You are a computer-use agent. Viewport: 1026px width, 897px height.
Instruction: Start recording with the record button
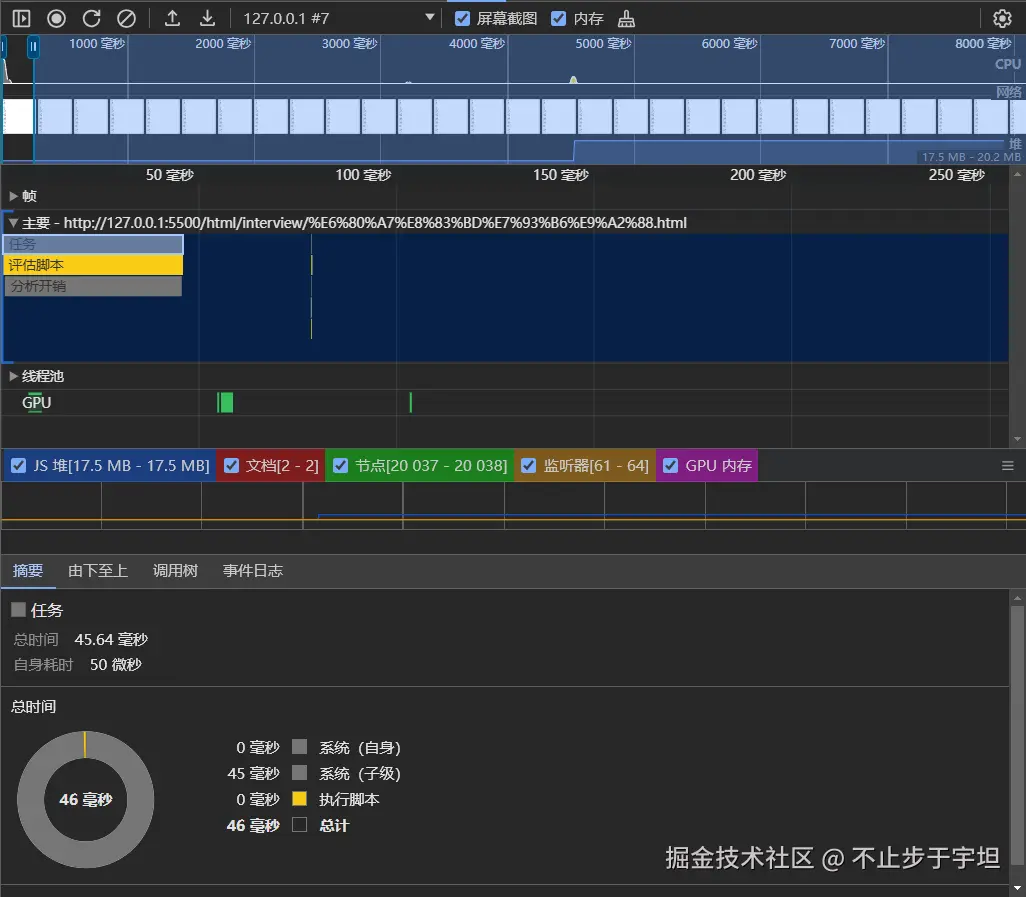coord(56,18)
